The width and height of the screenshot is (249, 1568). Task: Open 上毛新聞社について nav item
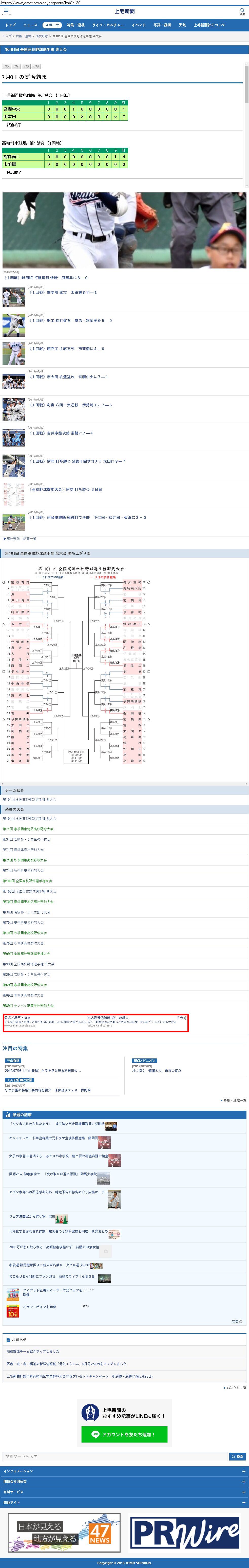209,25
